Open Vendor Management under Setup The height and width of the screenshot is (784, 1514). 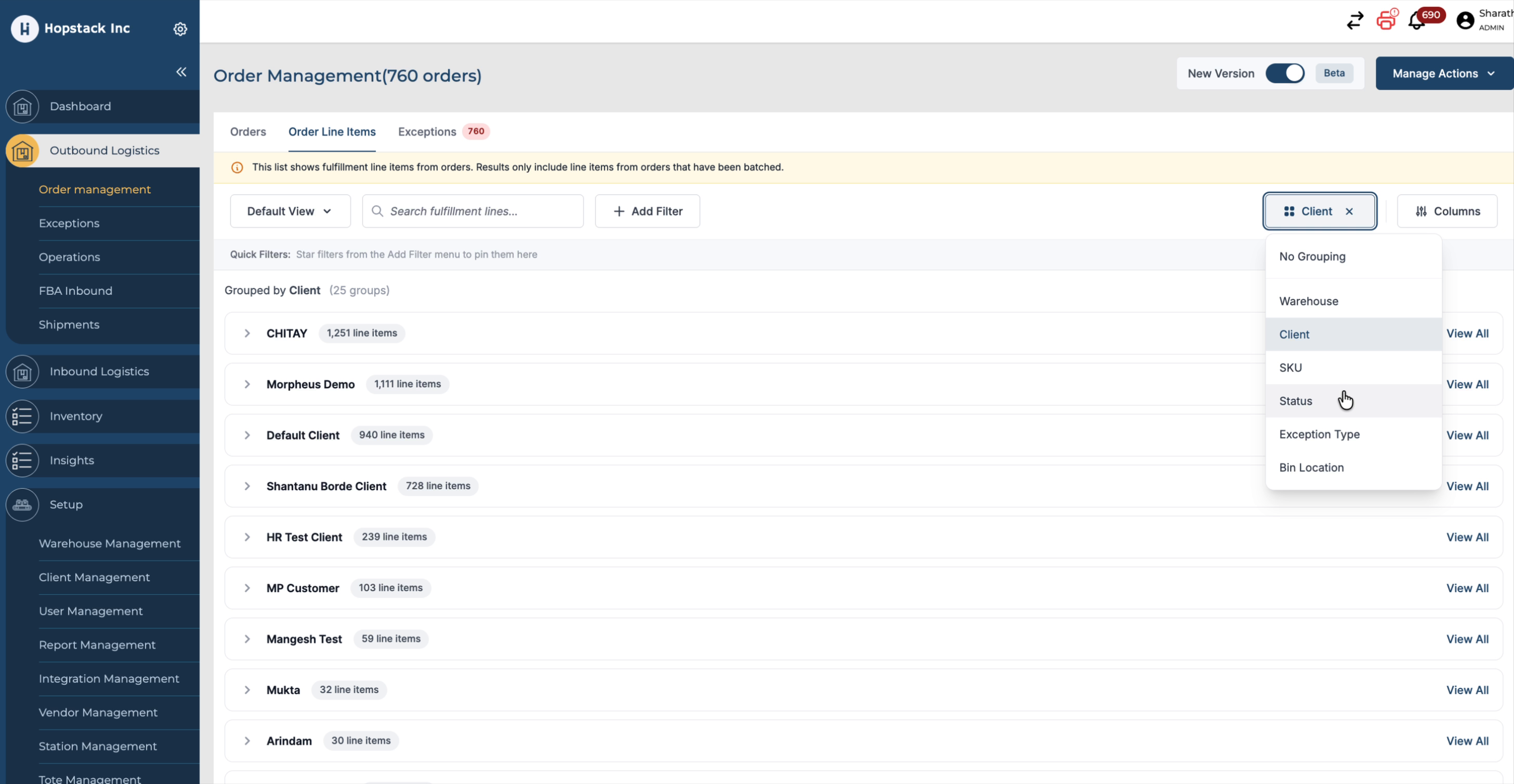[x=98, y=712]
